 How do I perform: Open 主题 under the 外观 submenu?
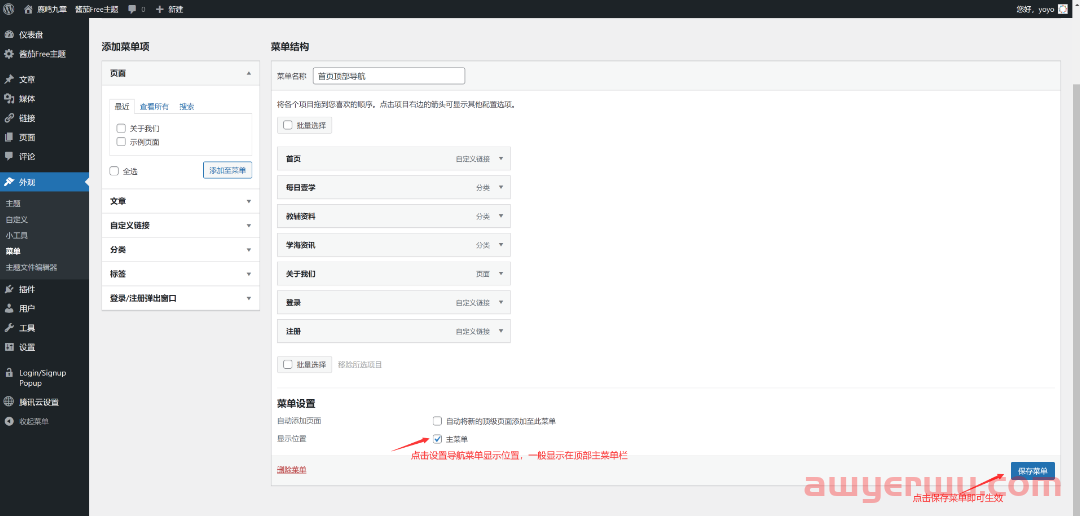tap(13, 204)
